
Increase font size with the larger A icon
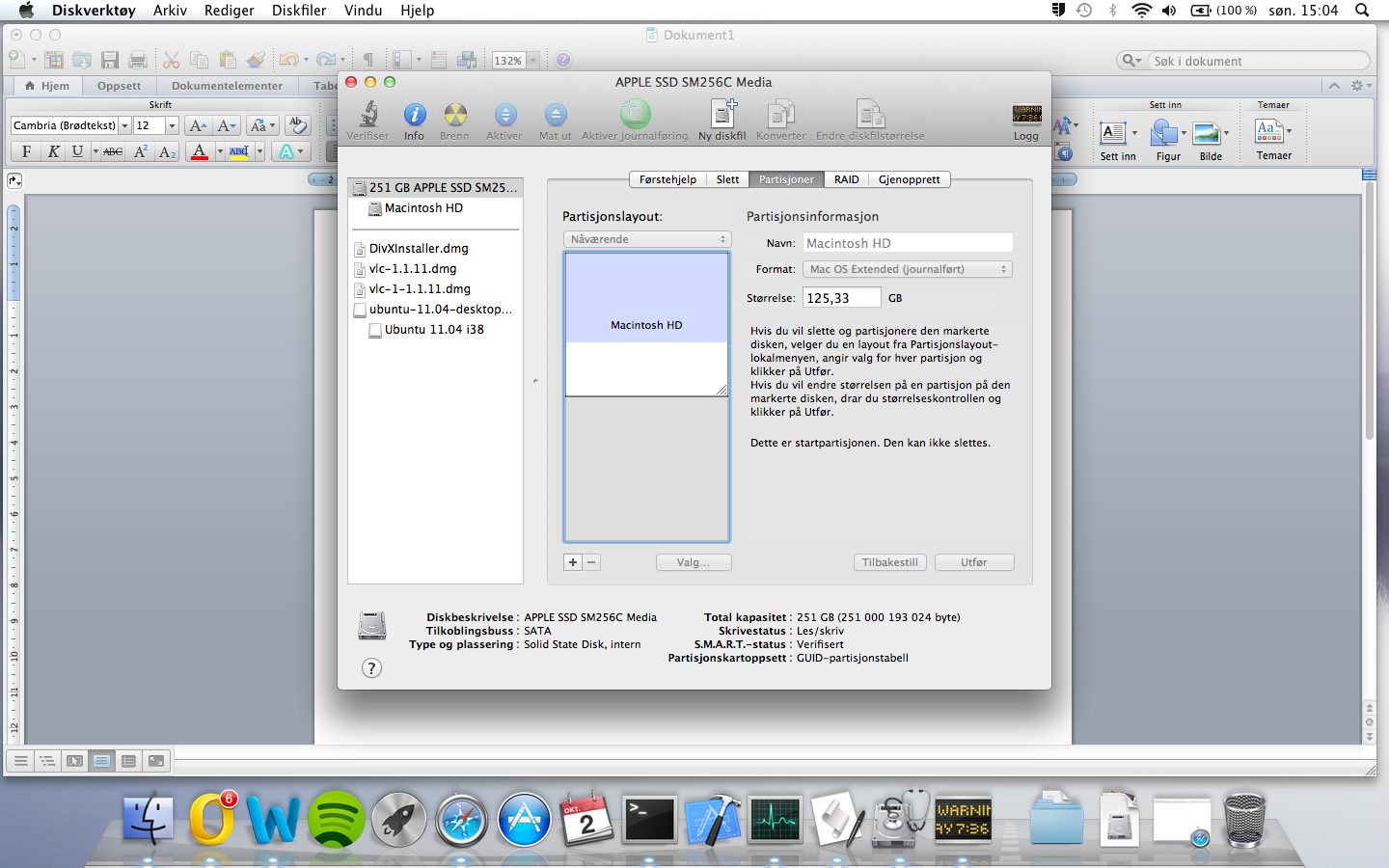198,125
